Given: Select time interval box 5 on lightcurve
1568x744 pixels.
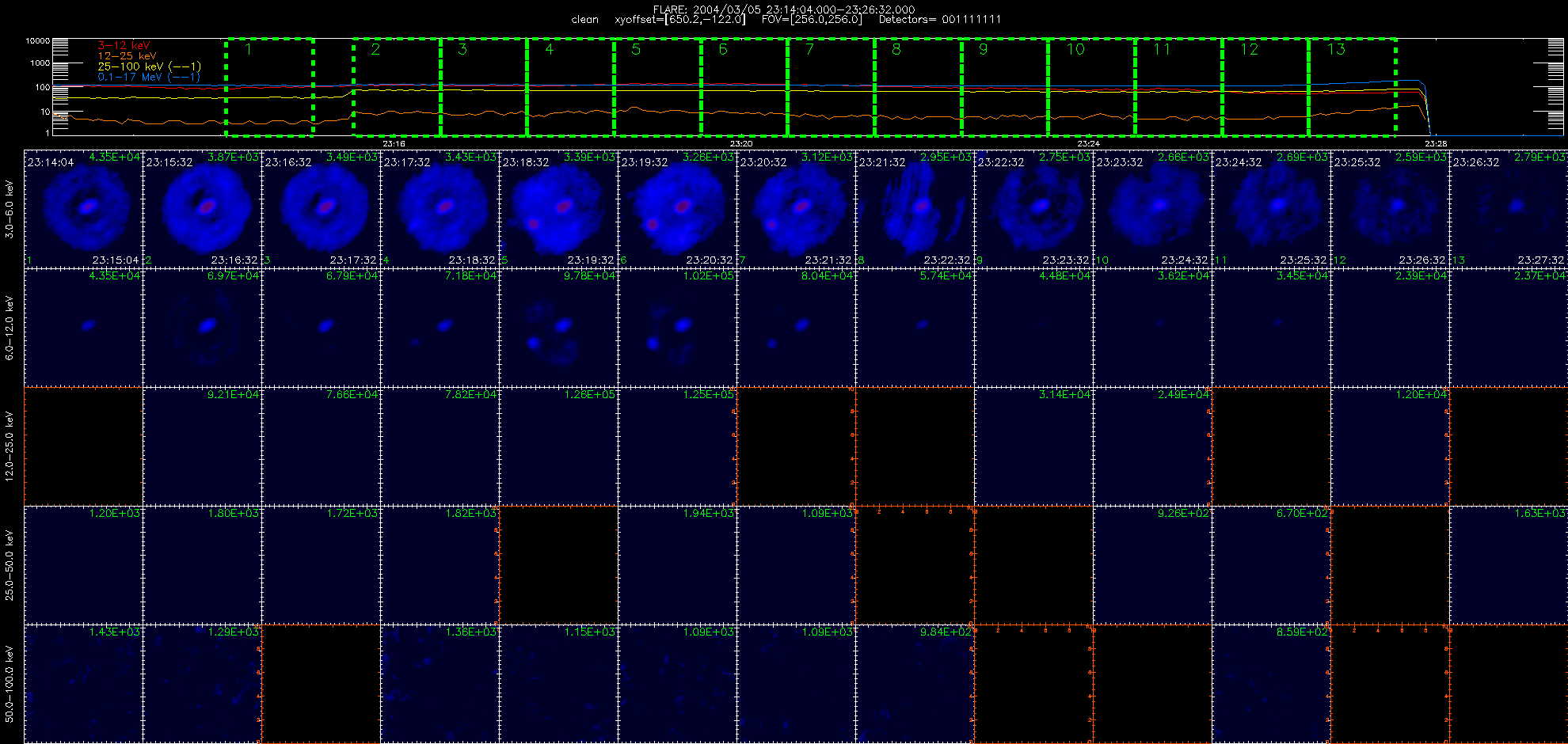Looking at the screenshot, I should 657,86.
